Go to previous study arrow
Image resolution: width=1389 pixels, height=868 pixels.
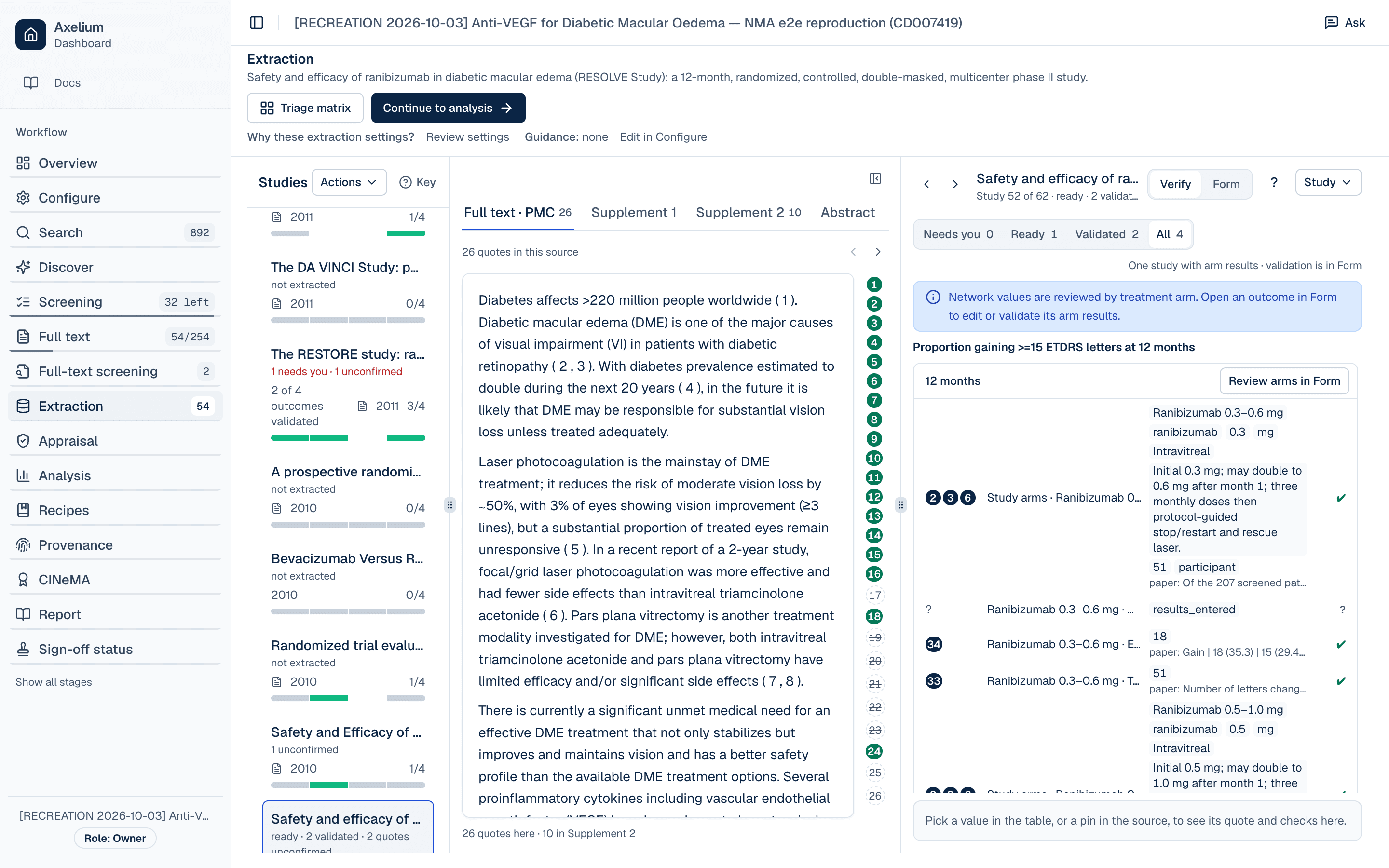tap(926, 184)
